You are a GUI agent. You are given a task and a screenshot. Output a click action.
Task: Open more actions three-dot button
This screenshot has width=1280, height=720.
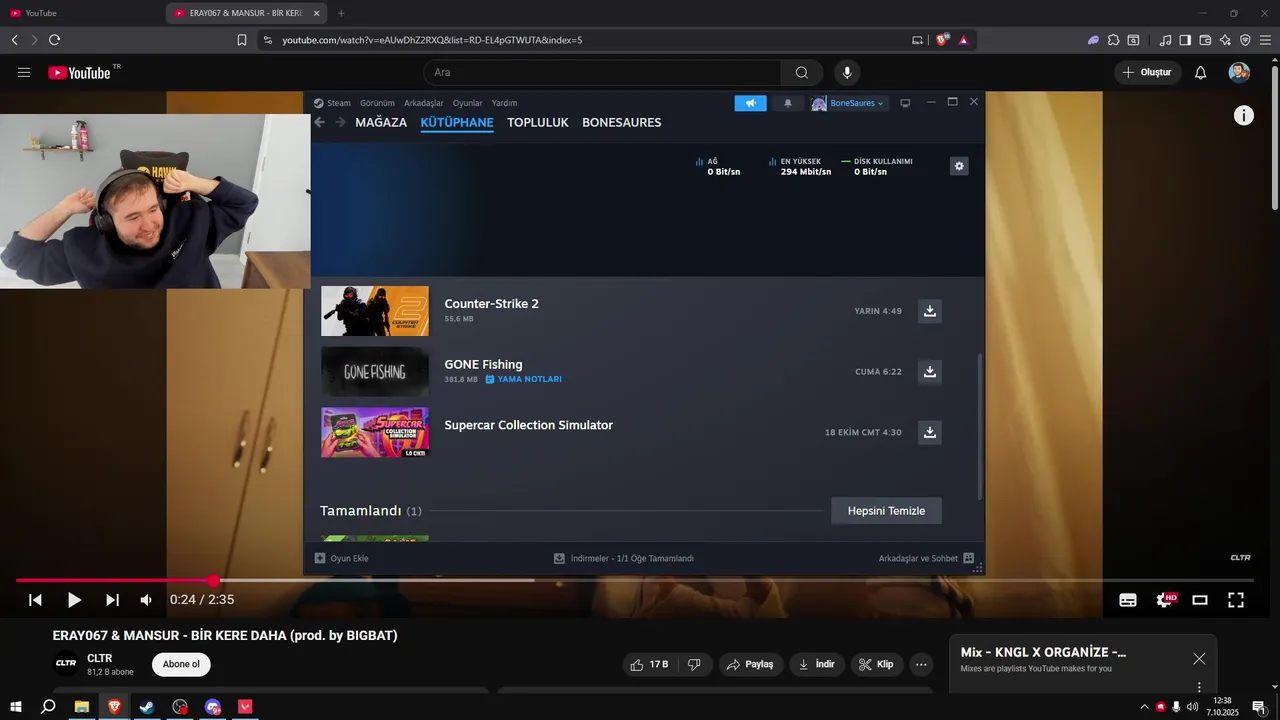coord(922,664)
